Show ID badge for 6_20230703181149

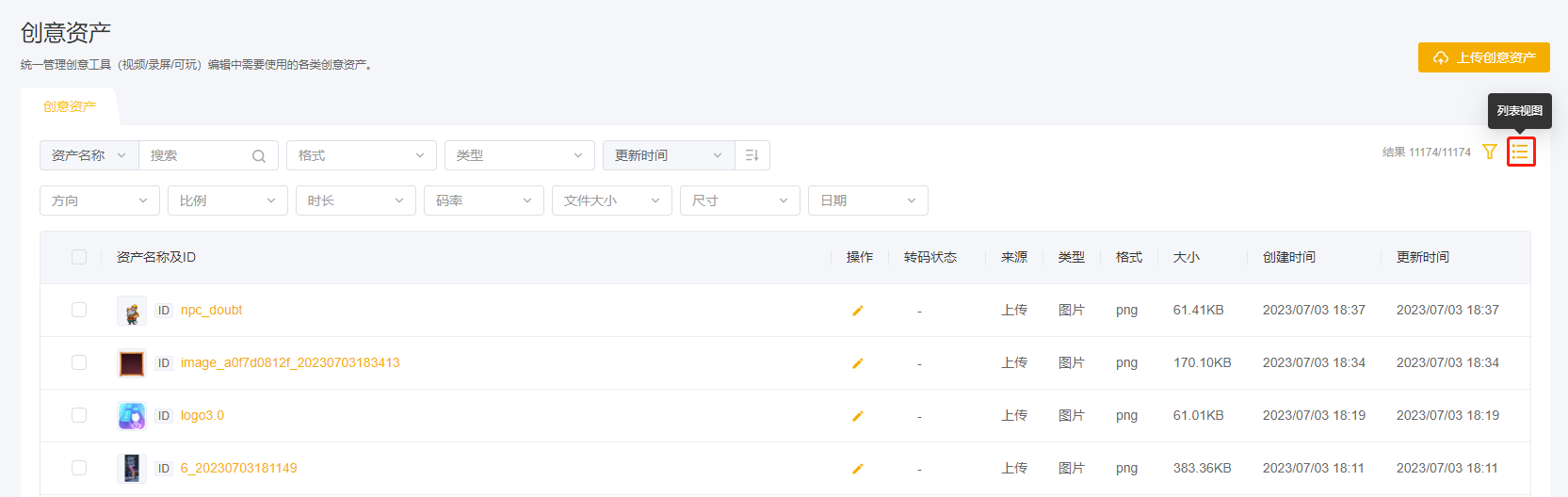tap(164, 468)
